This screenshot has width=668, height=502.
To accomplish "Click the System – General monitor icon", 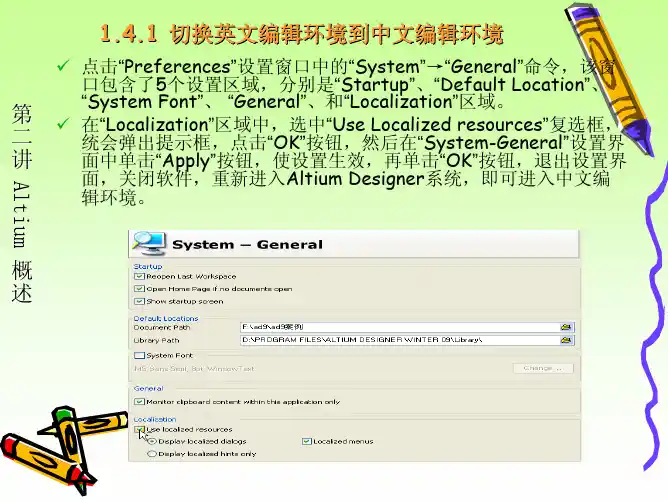I will [x=150, y=243].
